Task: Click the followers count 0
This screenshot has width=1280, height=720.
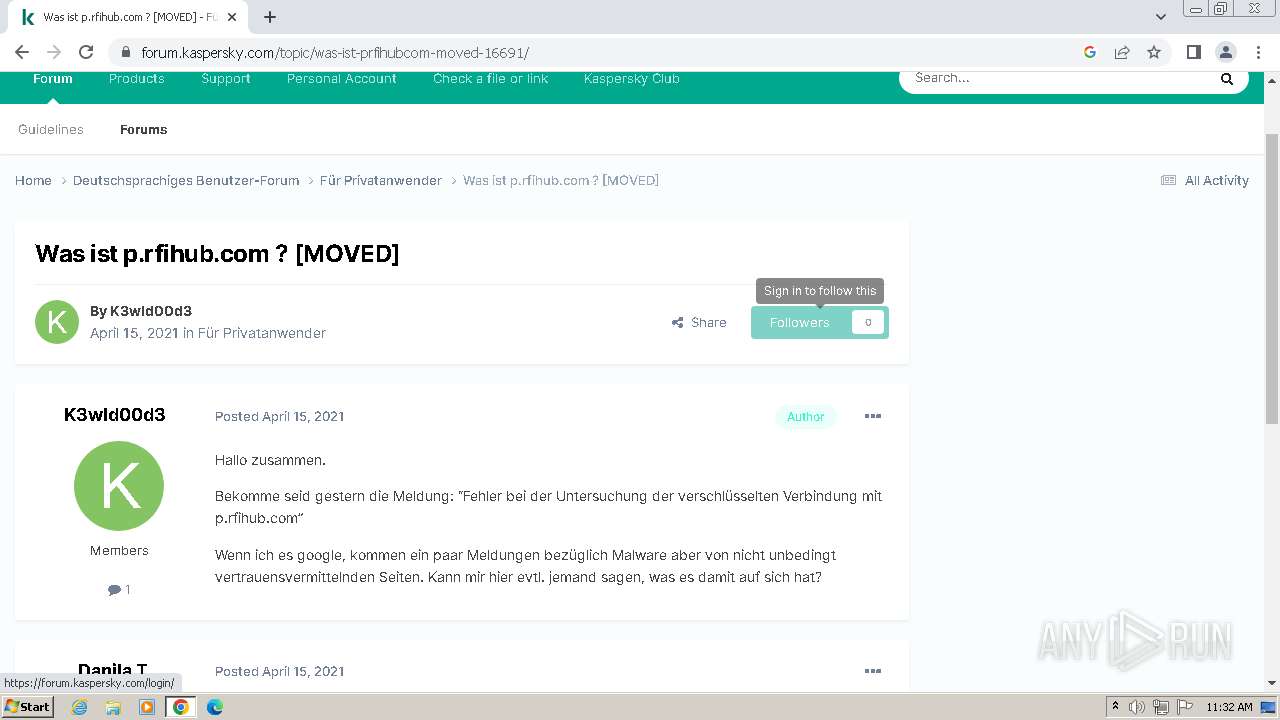Action: pyautogui.click(x=868, y=322)
